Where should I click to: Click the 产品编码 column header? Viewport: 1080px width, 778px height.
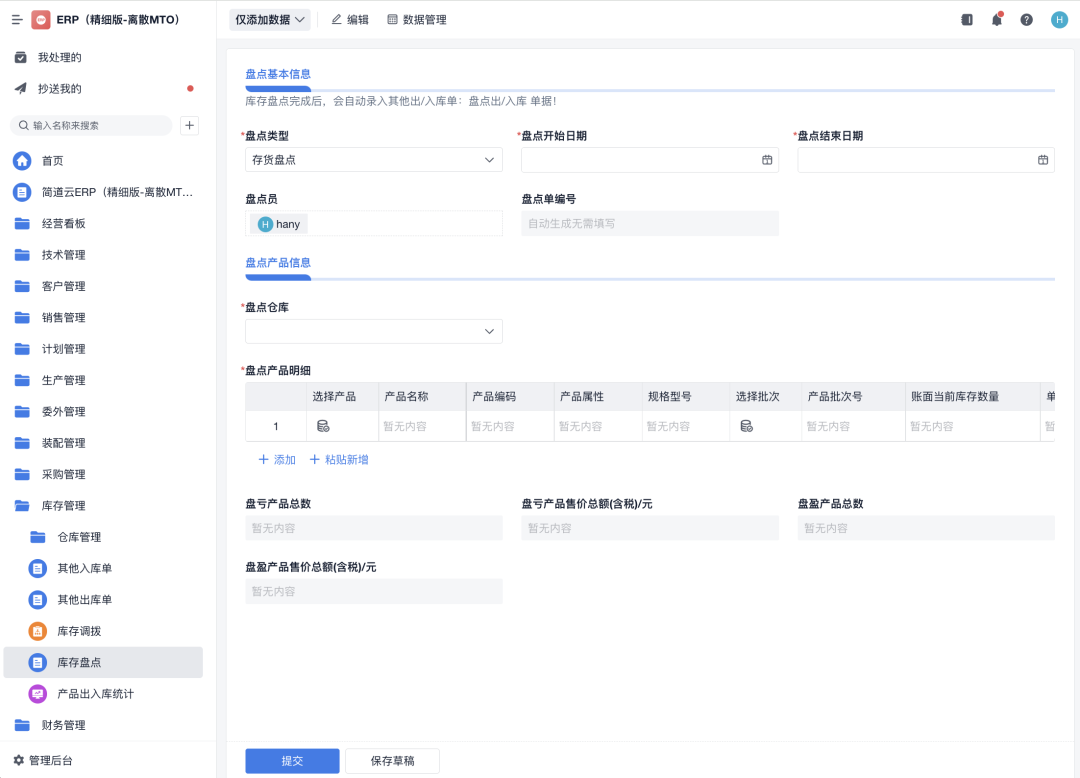(x=510, y=397)
